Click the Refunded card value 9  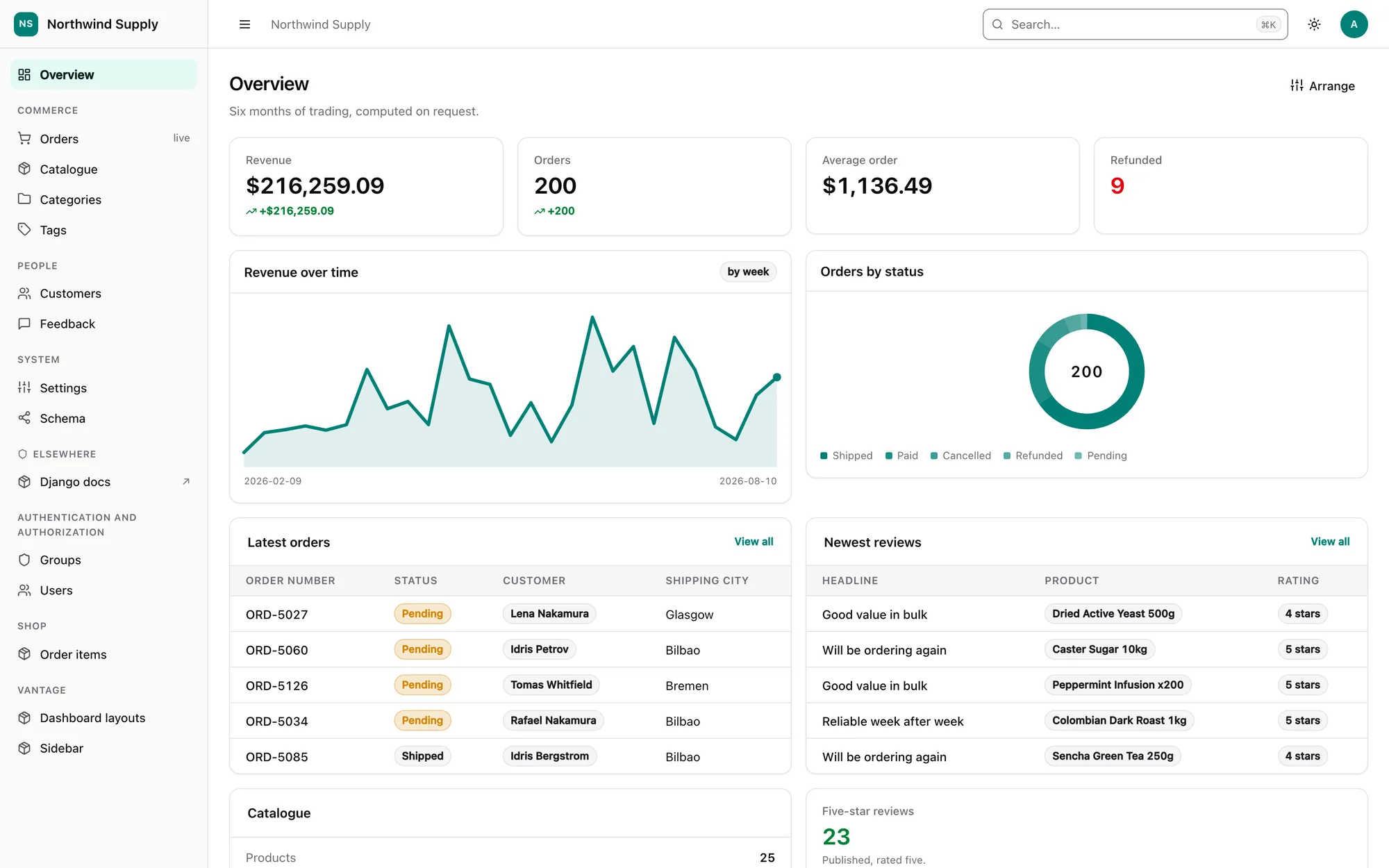[x=1117, y=186]
